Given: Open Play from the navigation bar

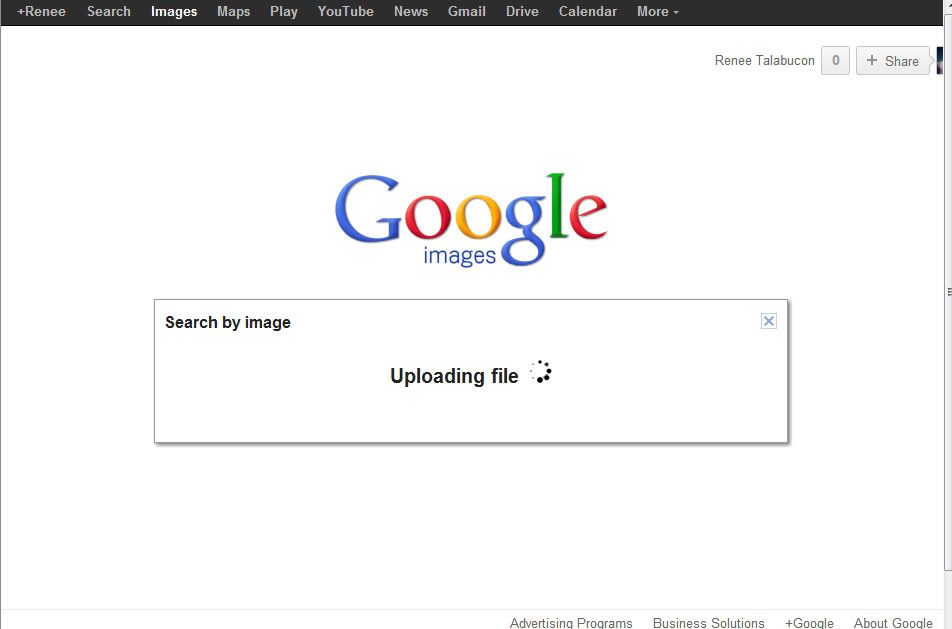Looking at the screenshot, I should point(284,12).
